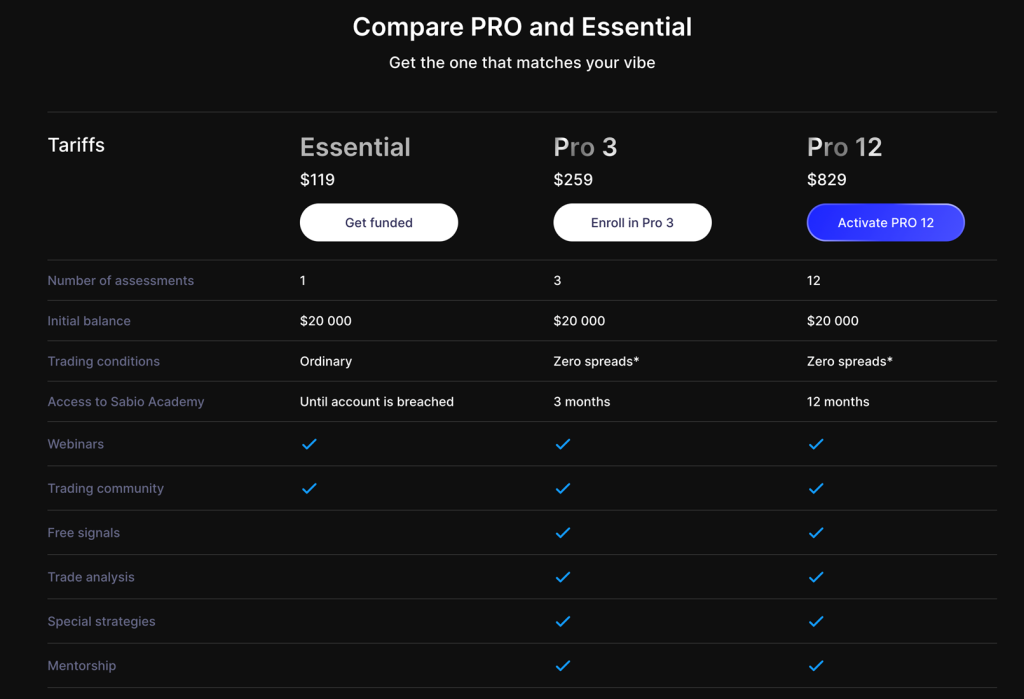Click assessments count 12 under Pro 12
Image resolution: width=1024 pixels, height=699 pixels.
[x=814, y=280]
